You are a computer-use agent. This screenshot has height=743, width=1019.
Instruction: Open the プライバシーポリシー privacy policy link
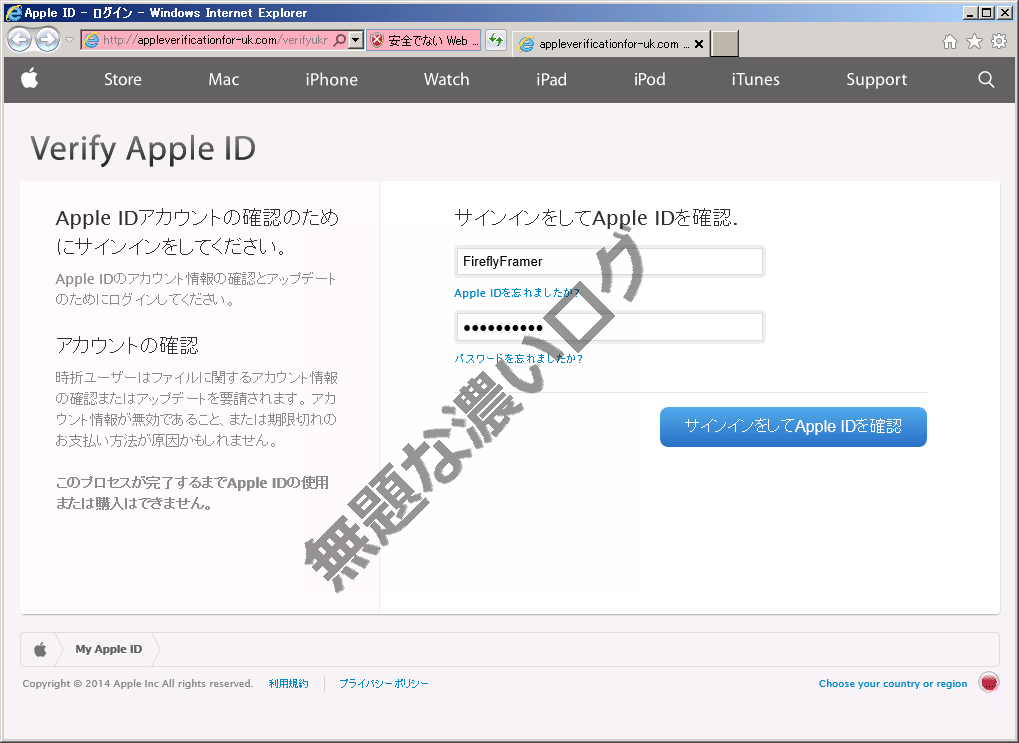pyautogui.click(x=383, y=684)
